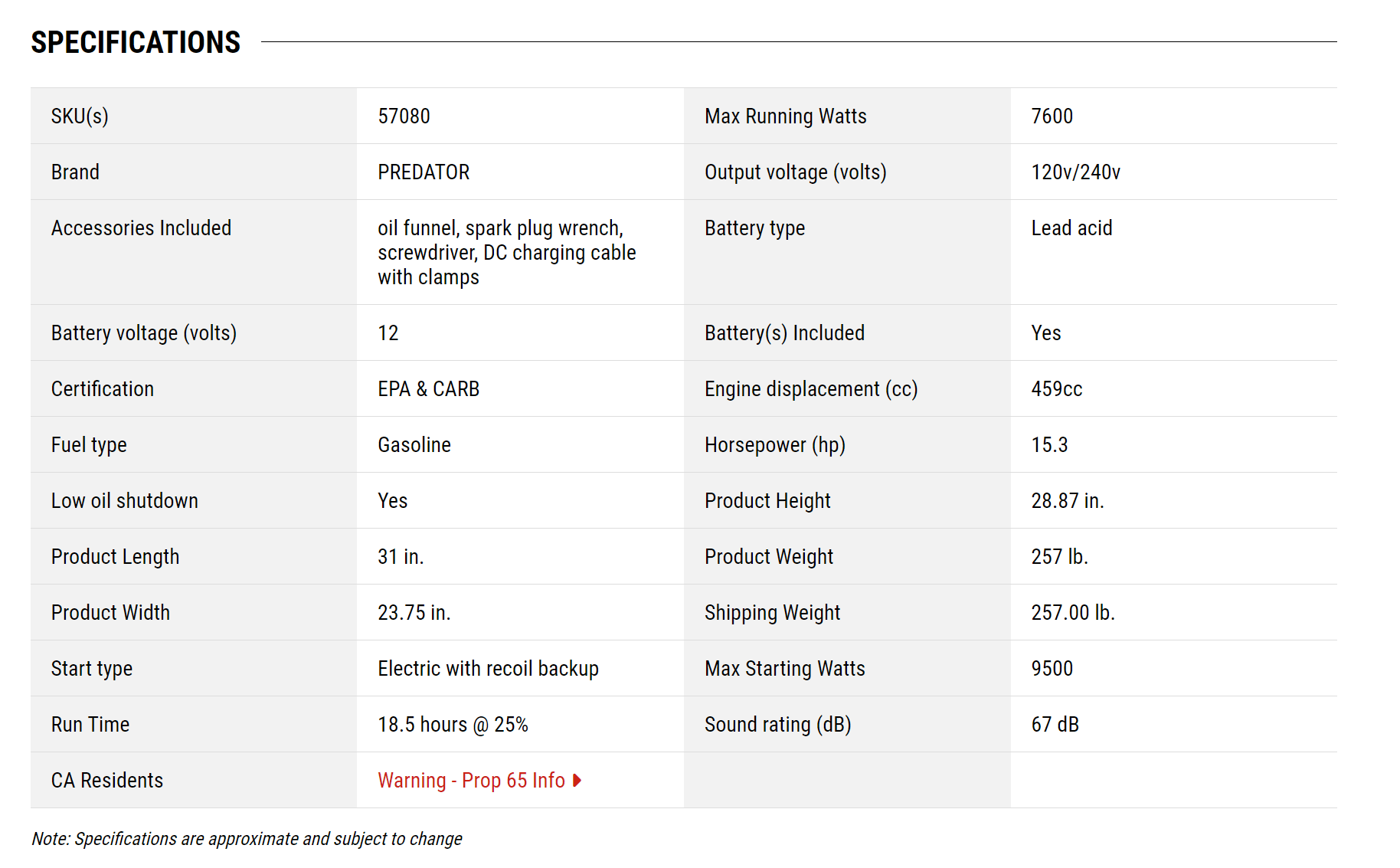Click the Product Height value 28.87 in.
Image resolution: width=1400 pixels, height=868 pixels.
(1067, 501)
